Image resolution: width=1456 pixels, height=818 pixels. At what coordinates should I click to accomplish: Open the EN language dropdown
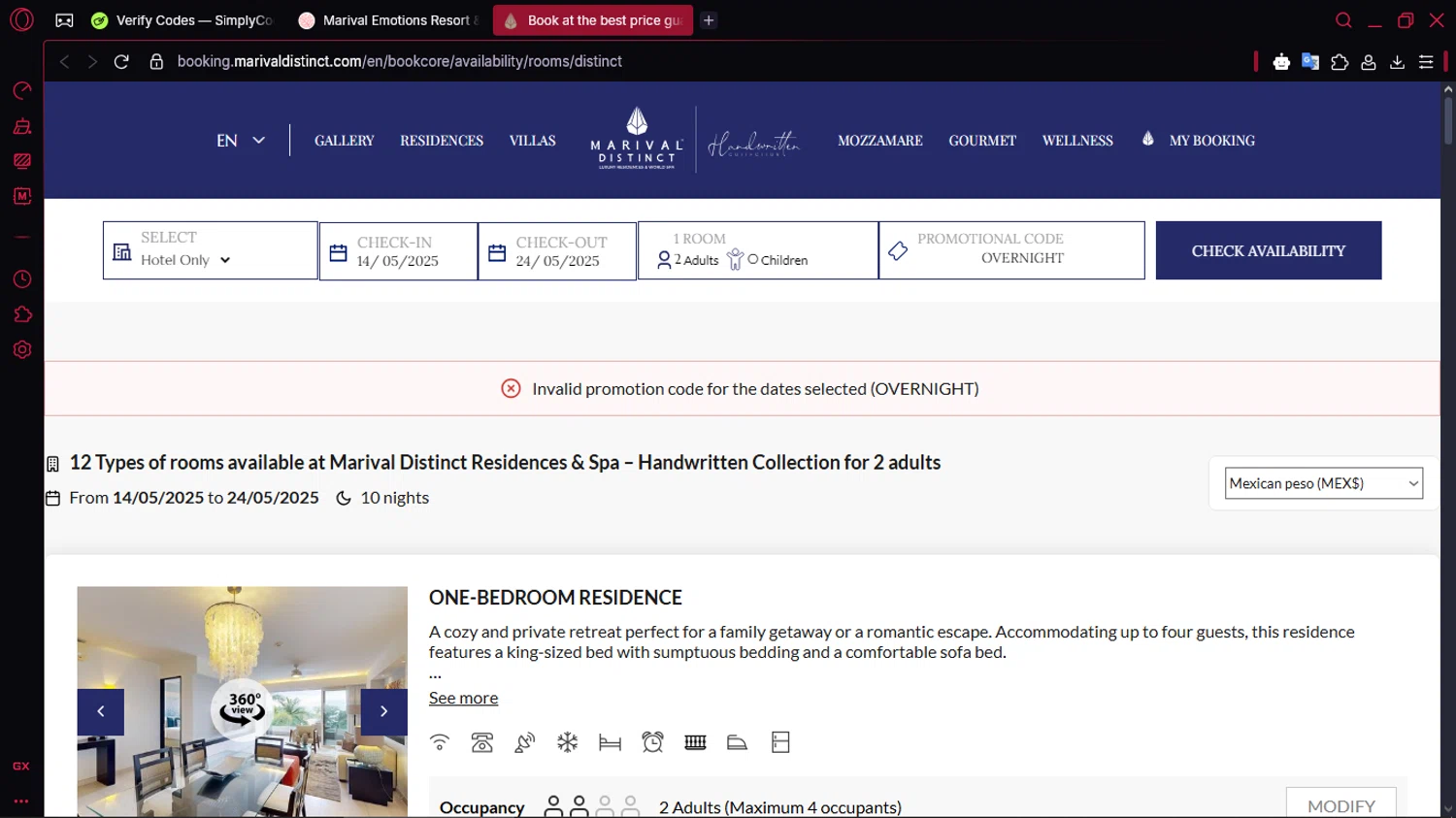241,141
